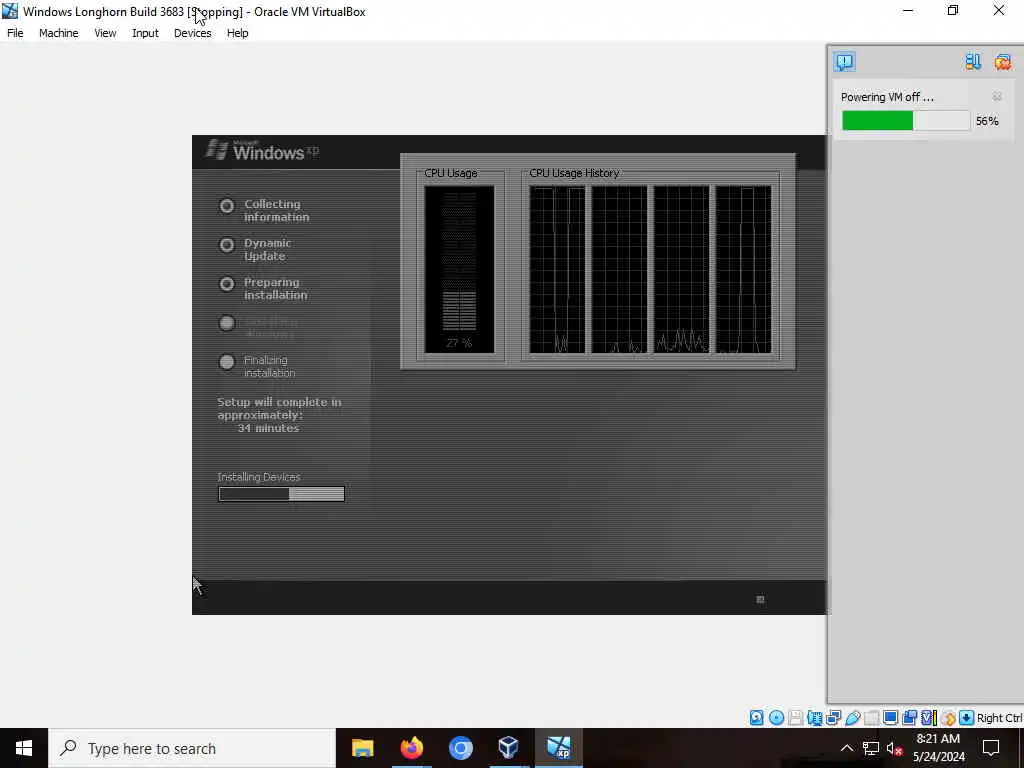The width and height of the screenshot is (1024, 768).
Task: Click the optical disk indicator in status bar
Action: (776, 718)
